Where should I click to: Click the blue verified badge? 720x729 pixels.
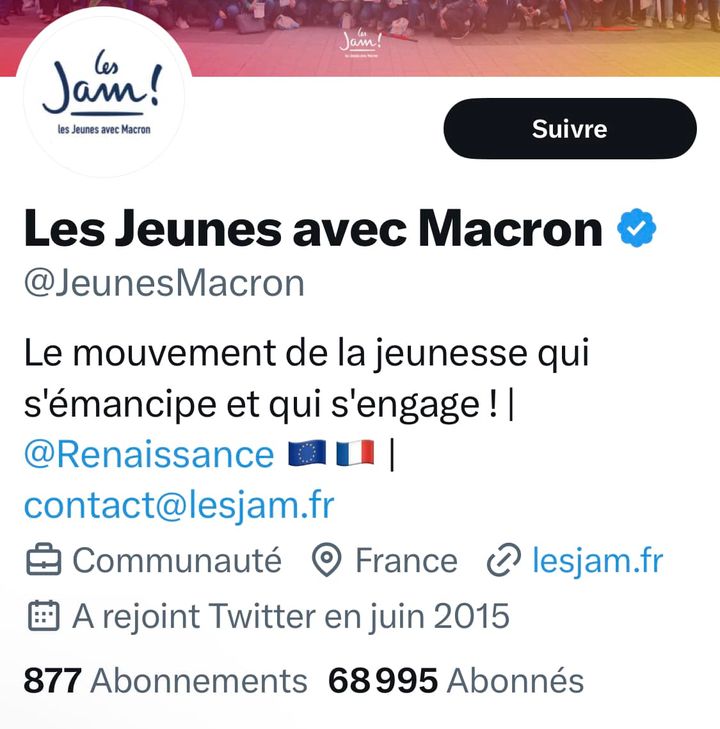pyautogui.click(x=636, y=229)
